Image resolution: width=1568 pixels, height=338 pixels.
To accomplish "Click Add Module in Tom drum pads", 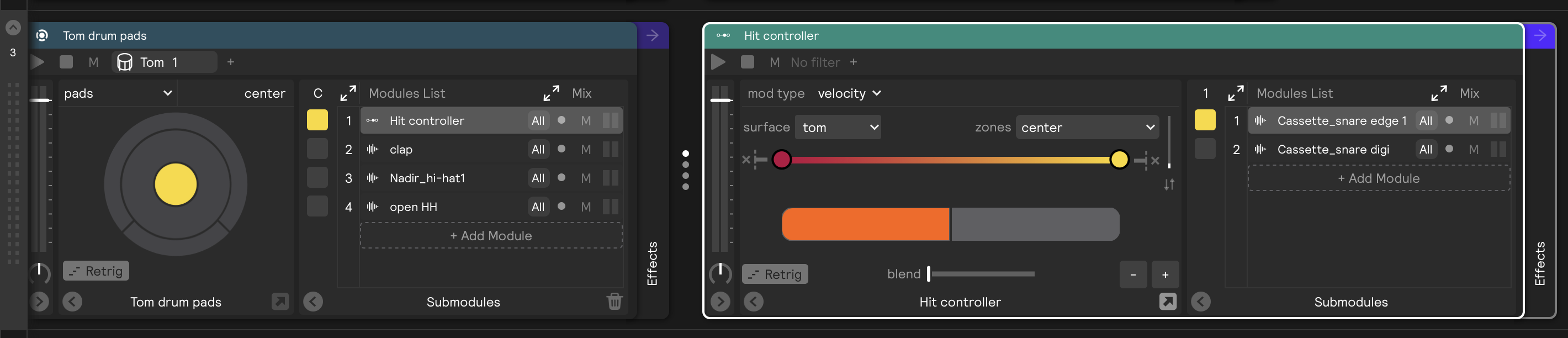I will (491, 236).
